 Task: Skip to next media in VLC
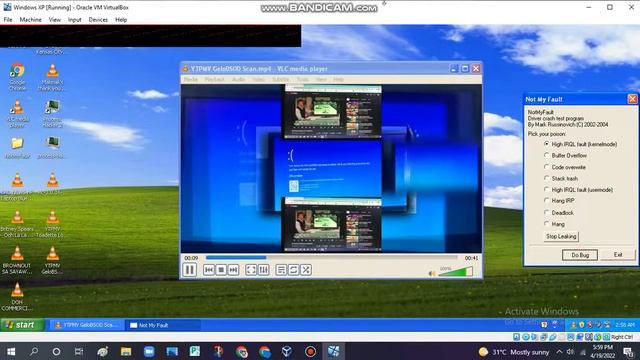pyautogui.click(x=233, y=270)
